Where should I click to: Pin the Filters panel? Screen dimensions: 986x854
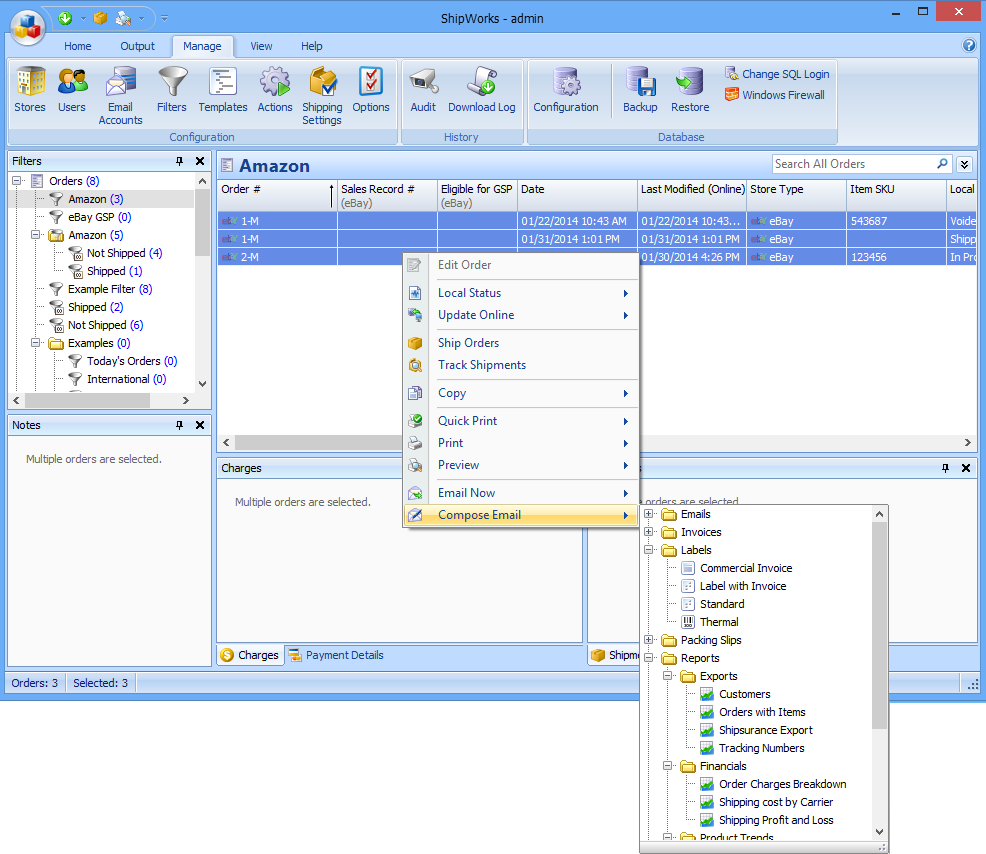(x=179, y=161)
